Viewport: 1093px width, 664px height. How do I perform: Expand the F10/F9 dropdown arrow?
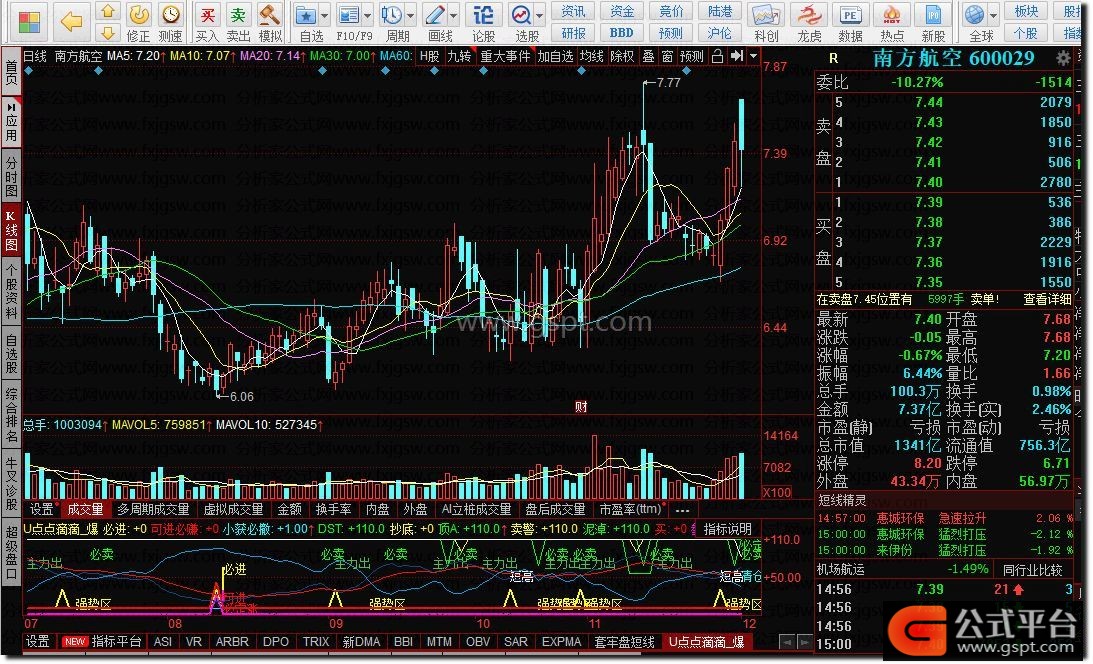tap(367, 15)
